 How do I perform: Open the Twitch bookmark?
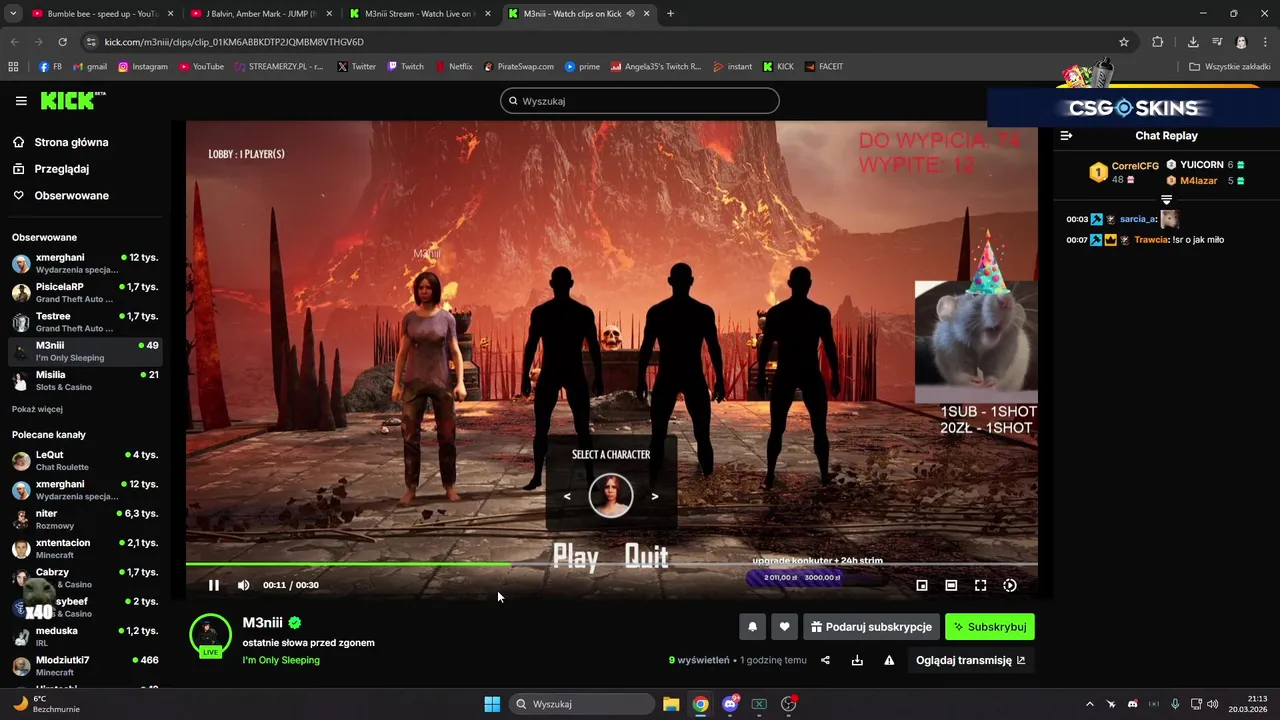click(x=405, y=67)
